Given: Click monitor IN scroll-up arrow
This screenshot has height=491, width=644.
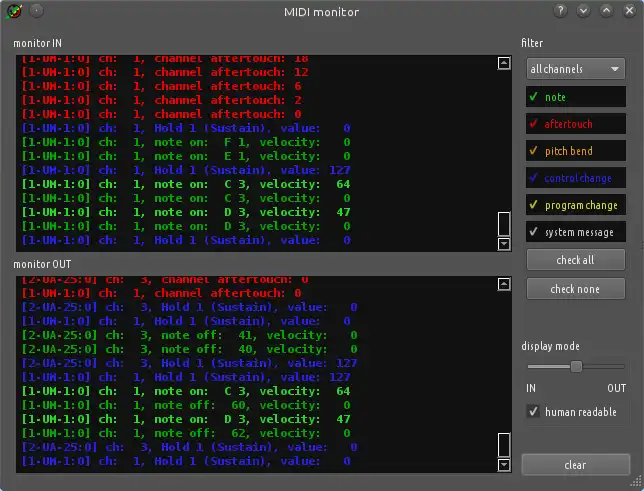Looking at the screenshot, I should pyautogui.click(x=504, y=63).
